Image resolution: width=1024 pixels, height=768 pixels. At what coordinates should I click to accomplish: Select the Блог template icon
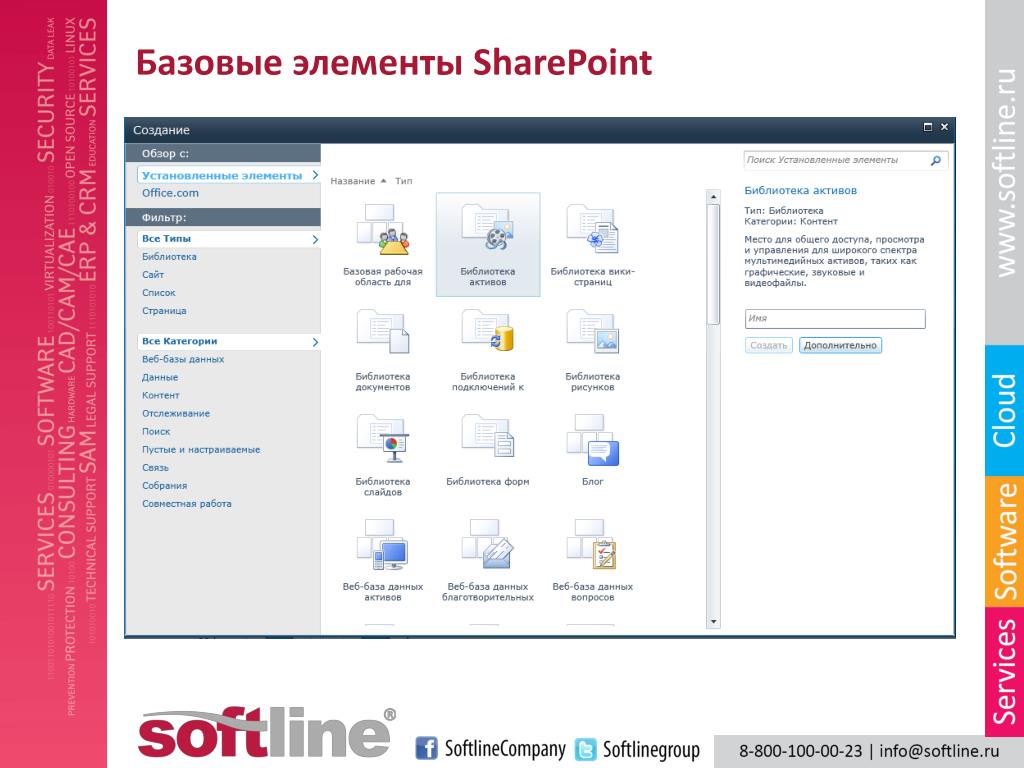tap(592, 440)
